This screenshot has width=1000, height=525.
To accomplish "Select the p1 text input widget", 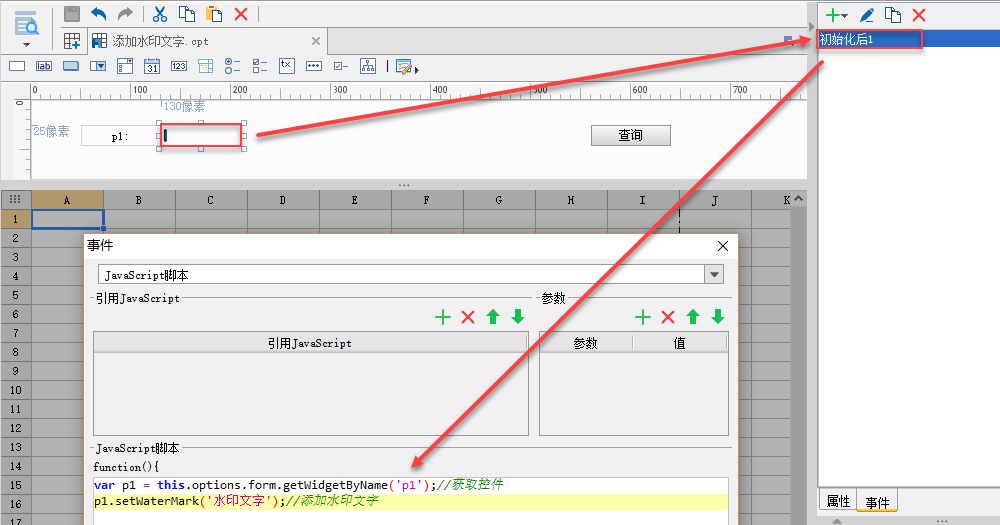I will pyautogui.click(x=201, y=135).
